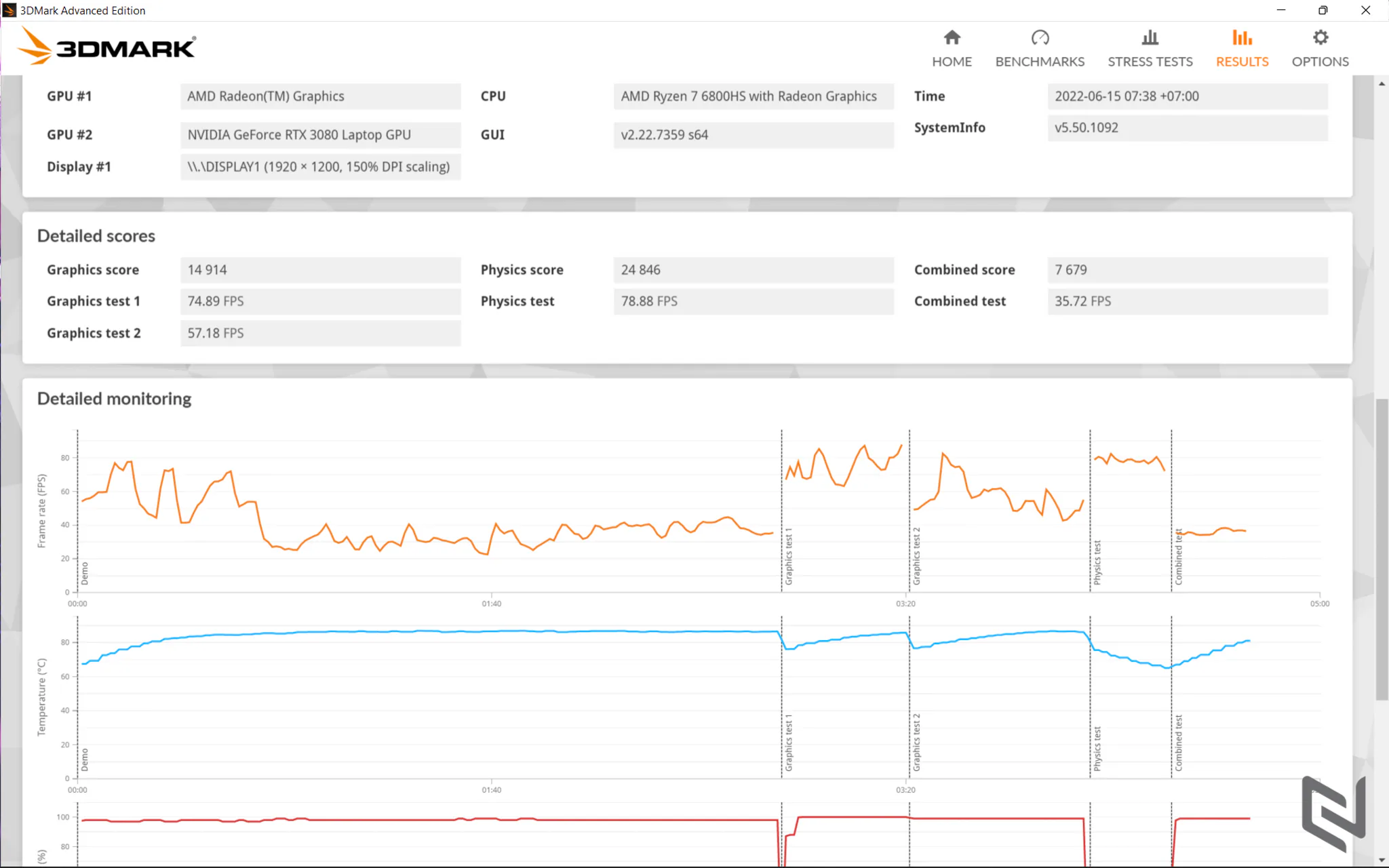Image resolution: width=1389 pixels, height=868 pixels.
Task: Select the RESULTS tab label
Action: coord(1242,62)
